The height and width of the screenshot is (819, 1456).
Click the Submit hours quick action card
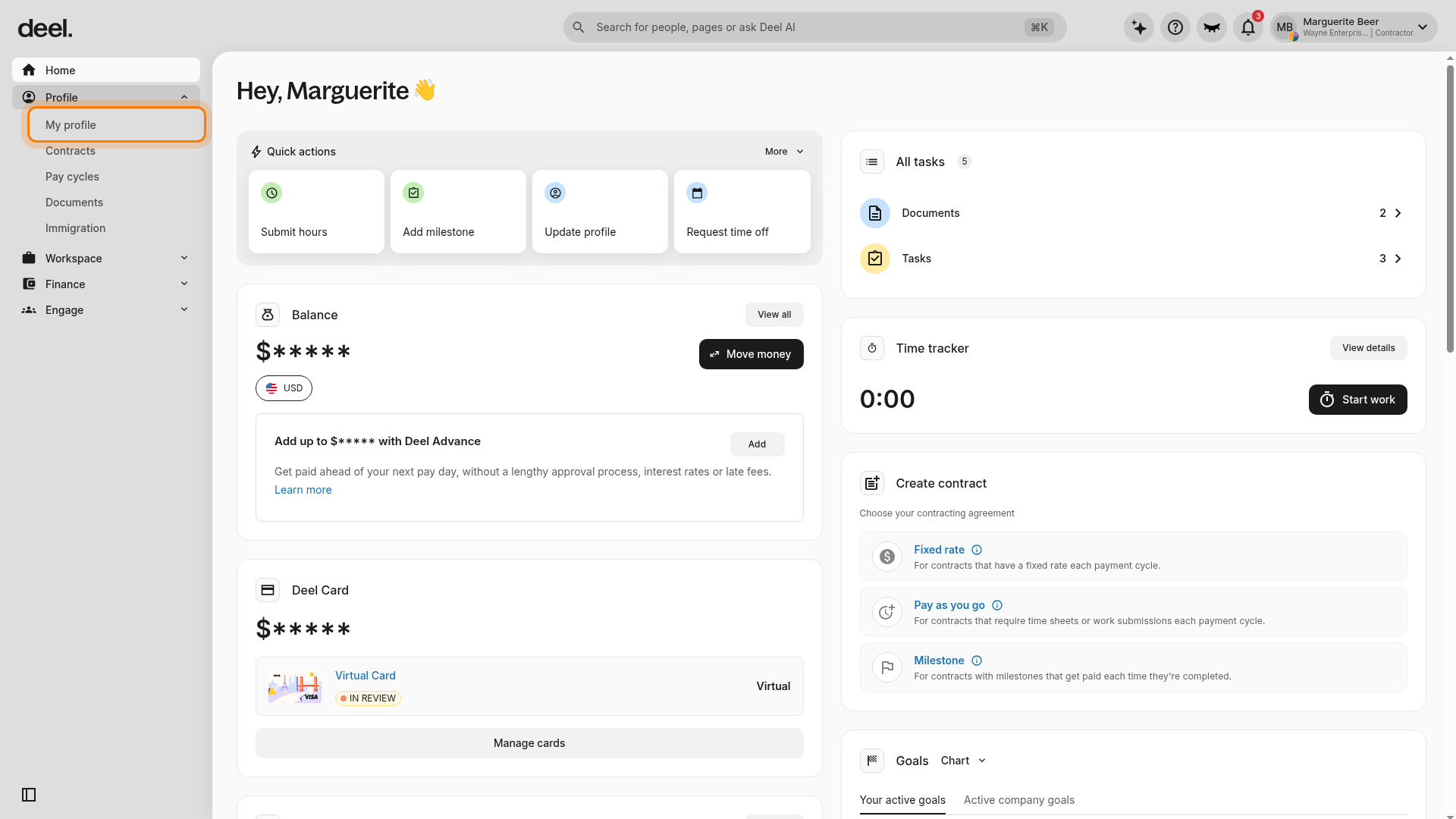(x=316, y=212)
